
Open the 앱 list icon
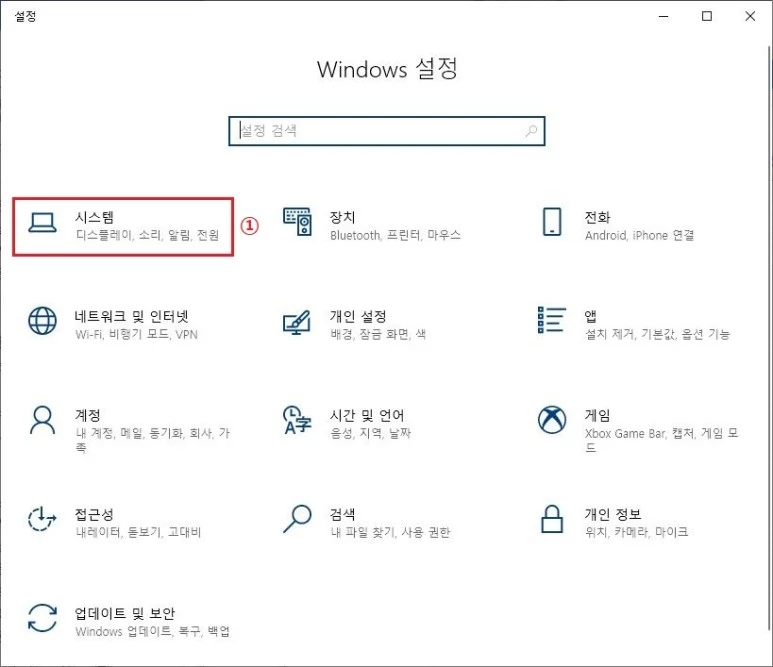(x=552, y=320)
